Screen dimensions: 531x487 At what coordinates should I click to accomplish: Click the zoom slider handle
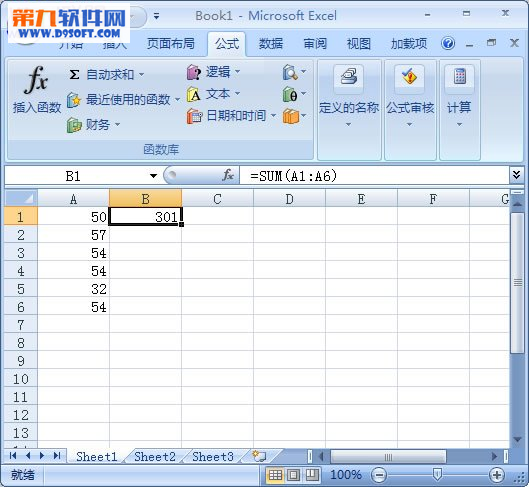pos(437,475)
